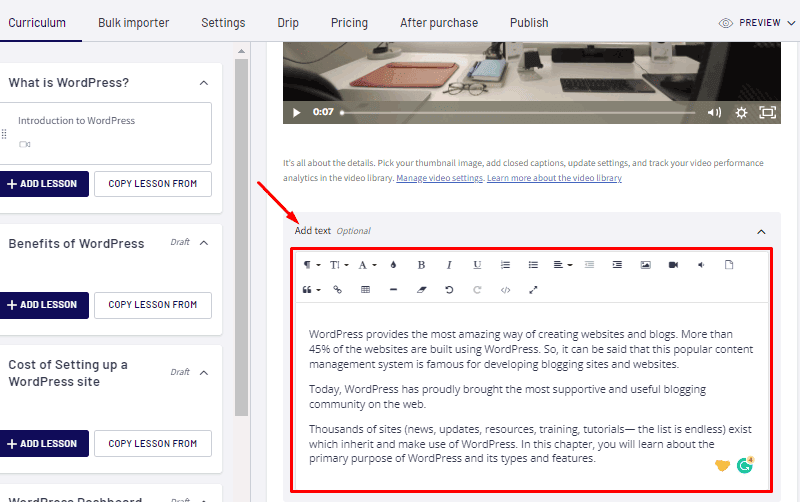The image size is (800, 502).
Task: Increase the paragraph indent
Action: [617, 265]
